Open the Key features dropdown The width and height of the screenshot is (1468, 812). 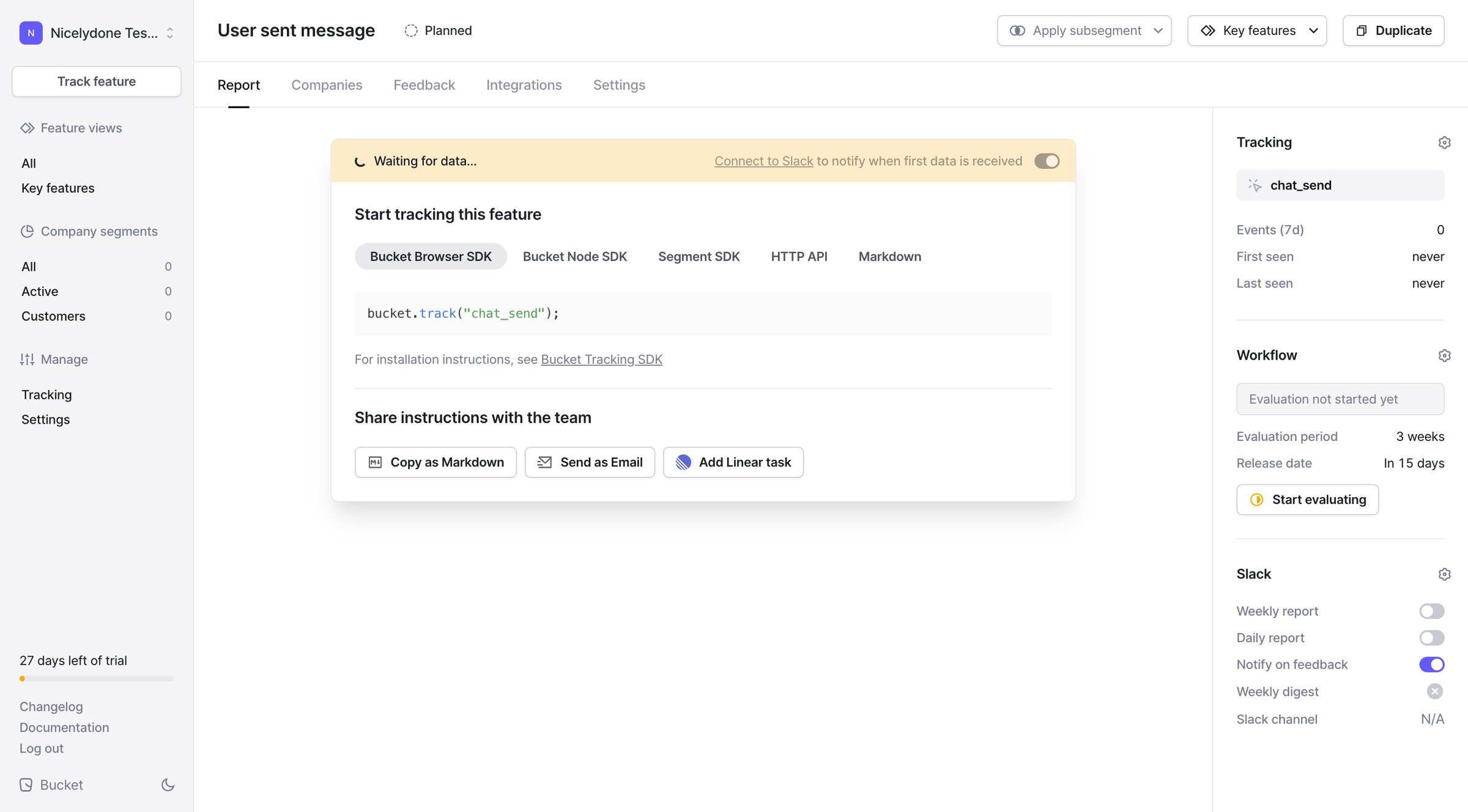[x=1257, y=31]
